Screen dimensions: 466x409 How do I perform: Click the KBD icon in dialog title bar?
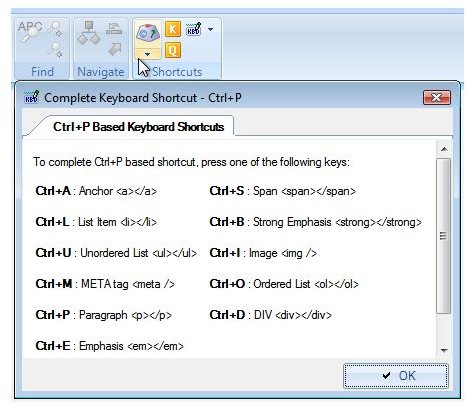[32, 98]
